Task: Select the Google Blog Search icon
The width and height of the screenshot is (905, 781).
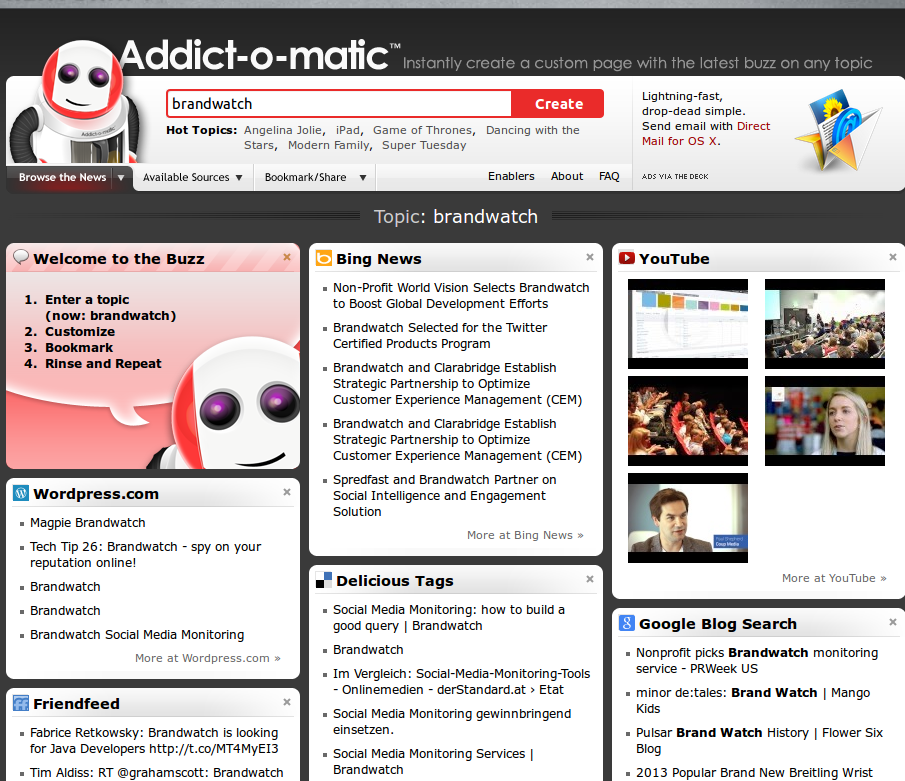Action: point(626,622)
